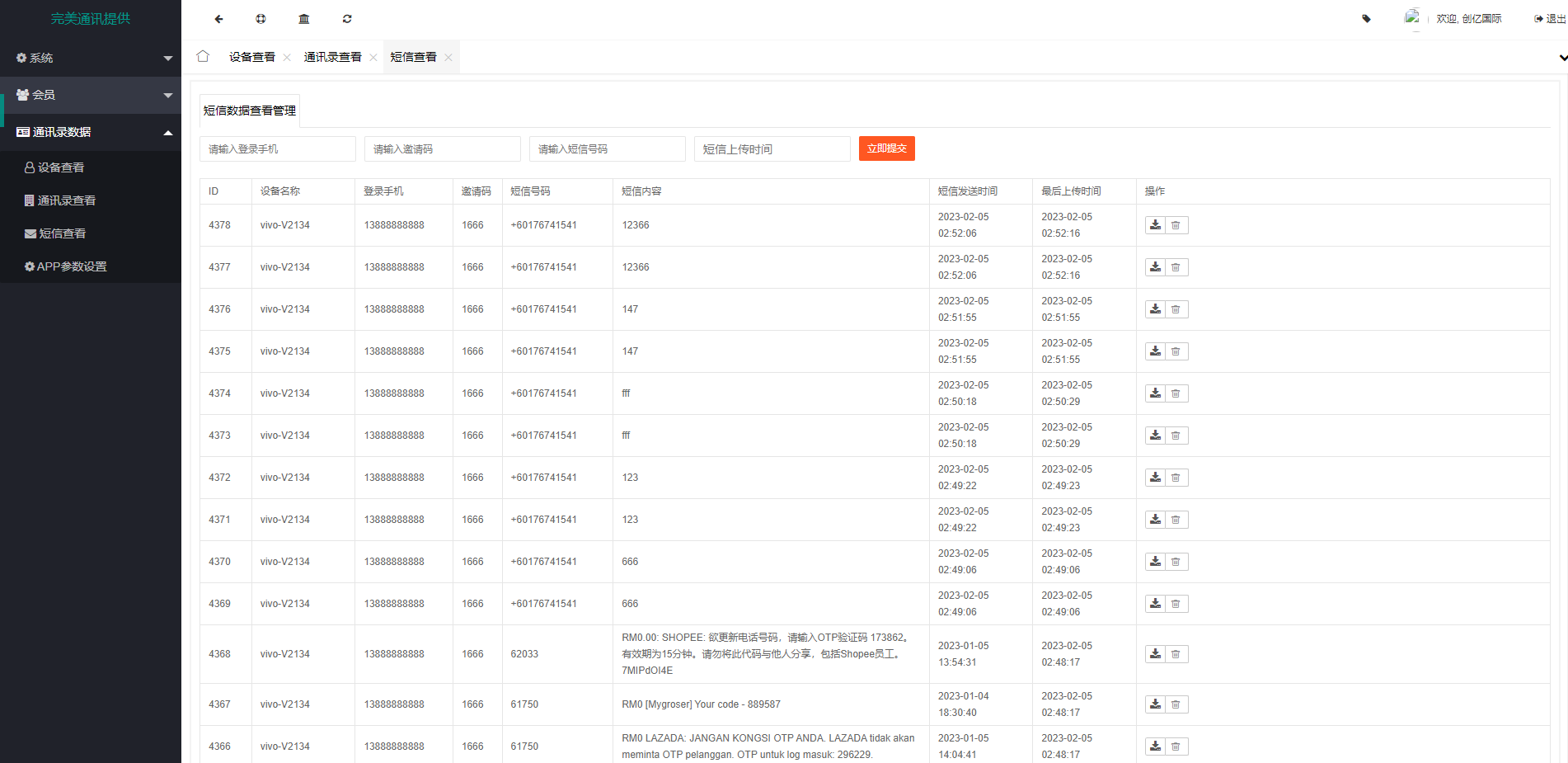Image resolution: width=1568 pixels, height=763 pixels.
Task: Open tab list dropdown chevron at right
Action: click(1562, 58)
